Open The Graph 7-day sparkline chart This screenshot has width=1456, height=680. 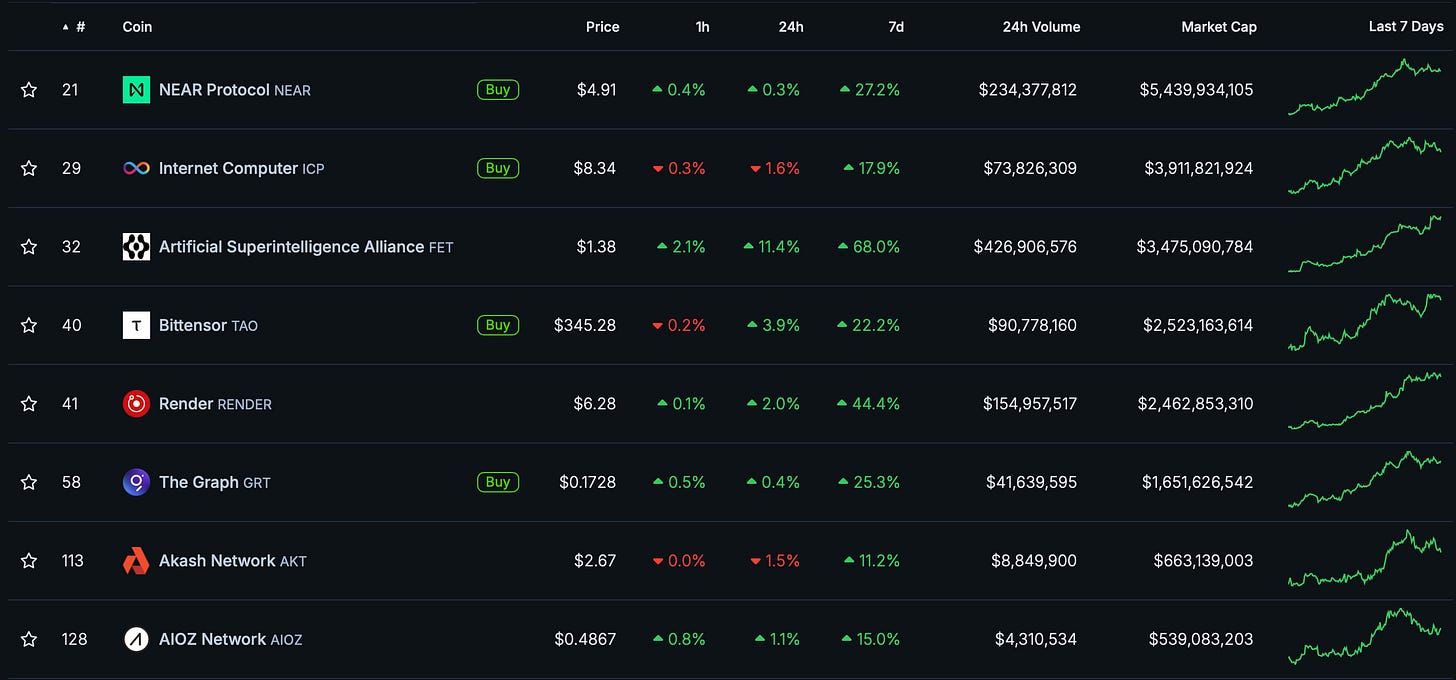coord(1365,479)
